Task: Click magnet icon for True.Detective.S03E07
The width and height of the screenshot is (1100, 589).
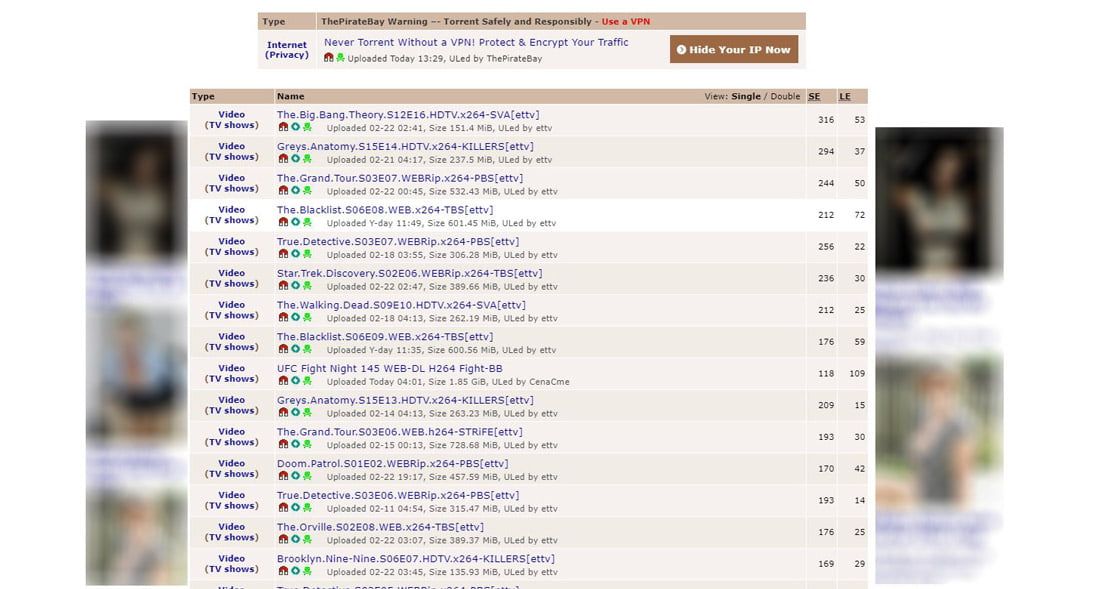Action: click(x=283, y=254)
